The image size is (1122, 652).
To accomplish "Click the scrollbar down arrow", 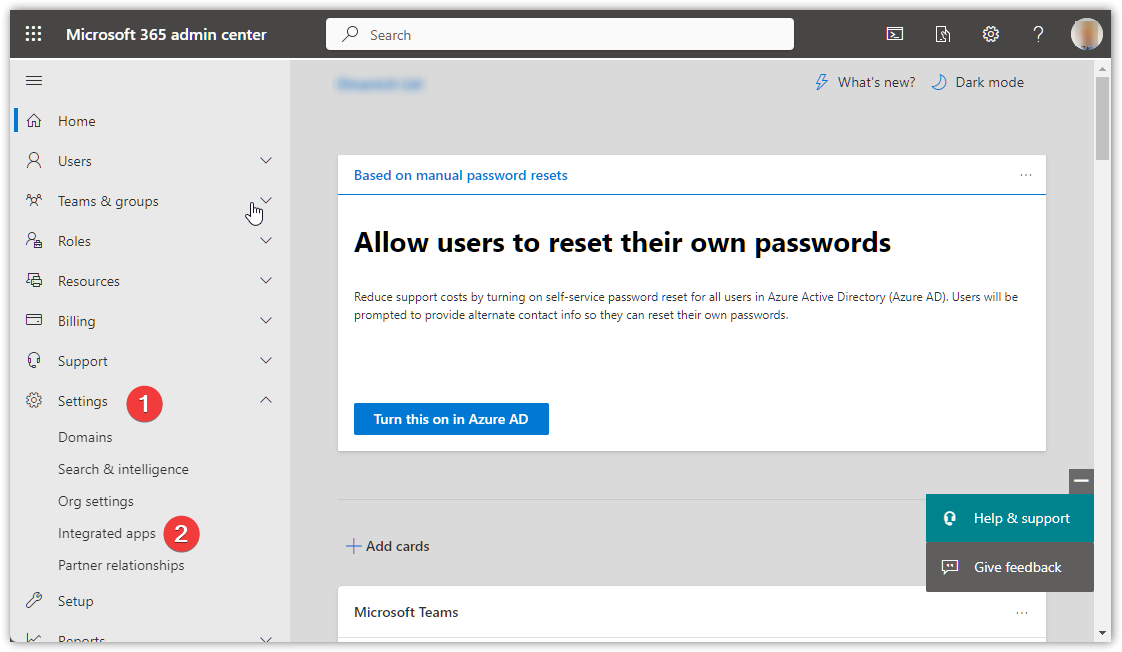I will coord(1102,633).
